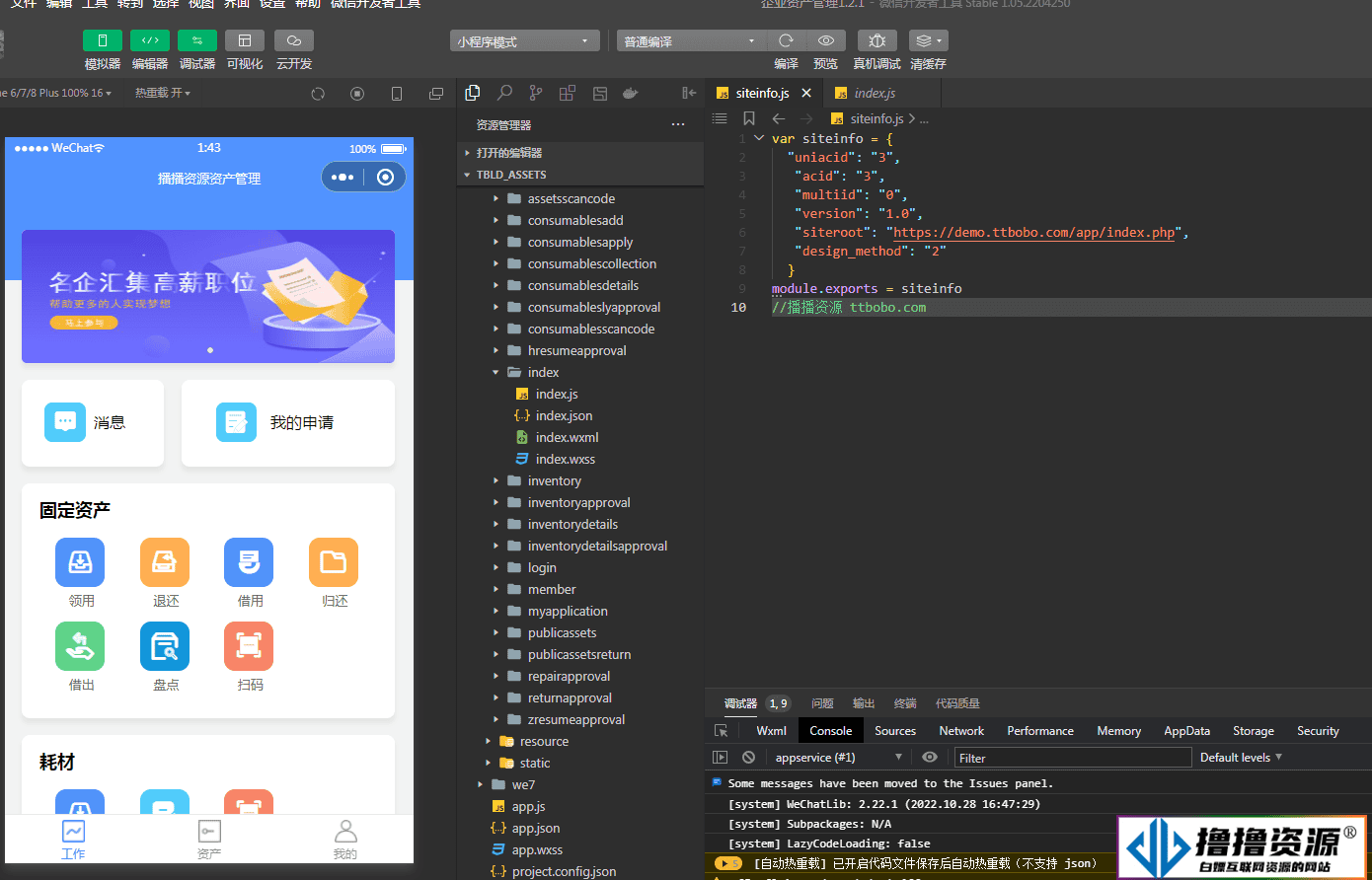Screen dimensions: 1372x880
Task: Detach the simulator into a separate window
Action: click(x=436, y=94)
